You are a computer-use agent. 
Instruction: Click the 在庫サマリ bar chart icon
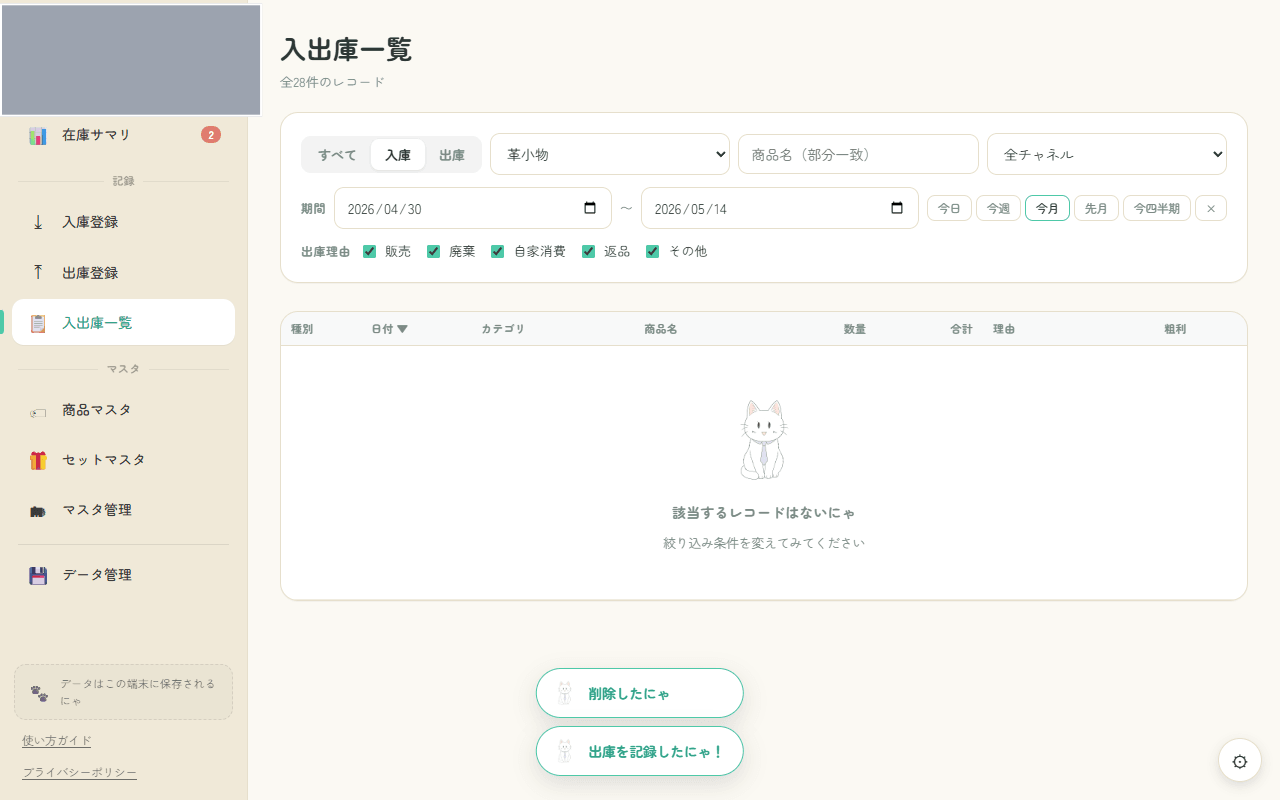[x=38, y=135]
